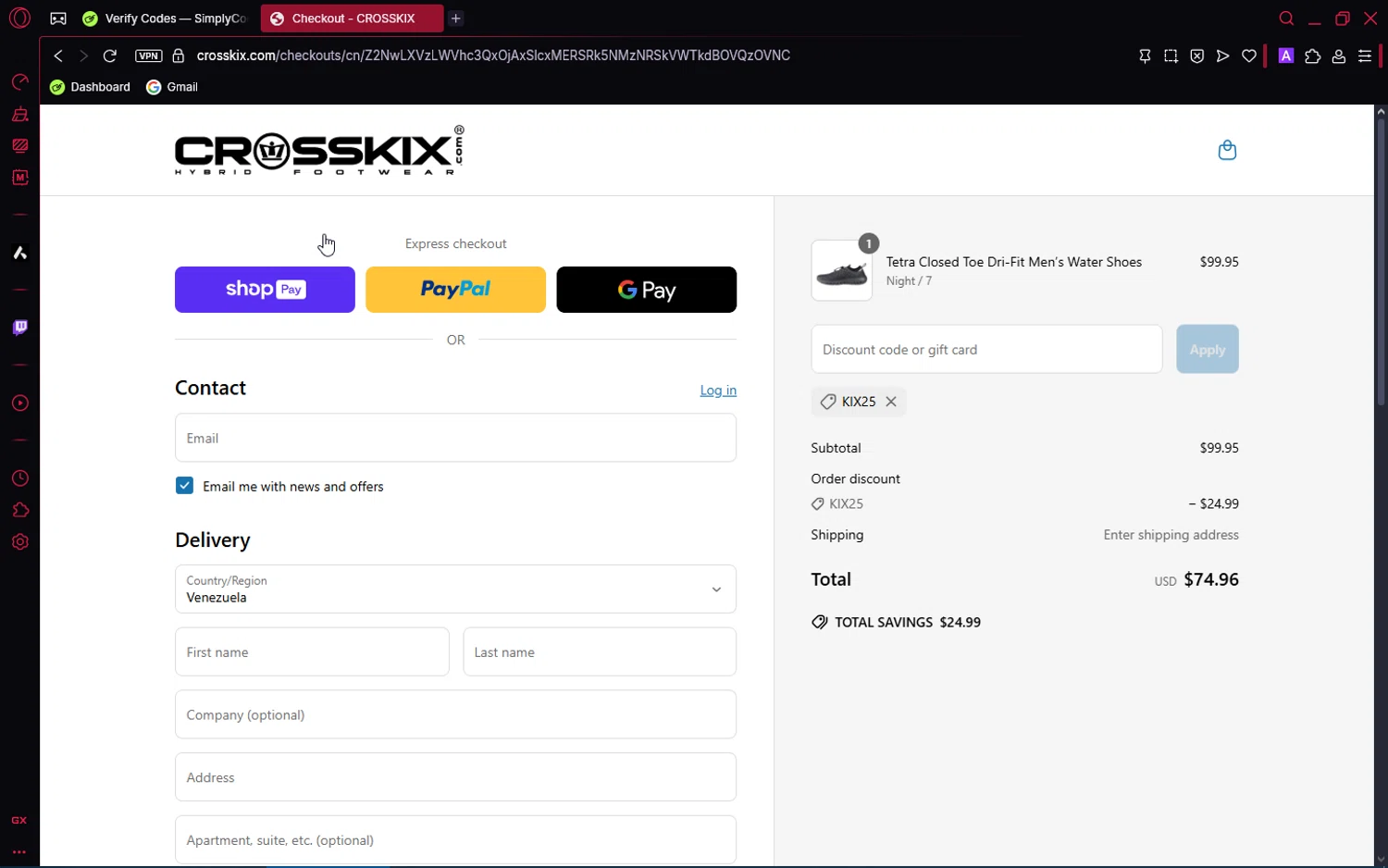The image size is (1388, 868).
Task: Focus the Address field
Action: click(455, 777)
